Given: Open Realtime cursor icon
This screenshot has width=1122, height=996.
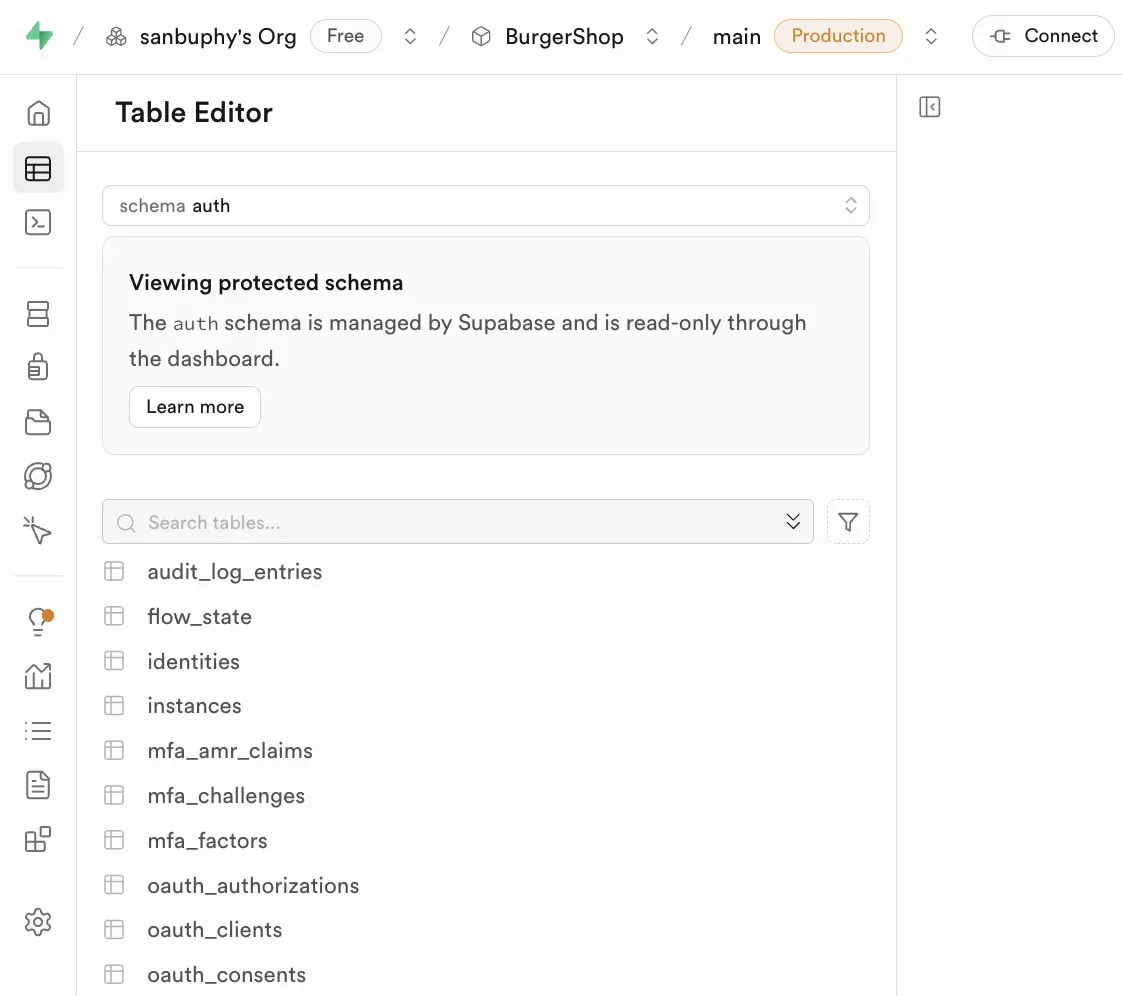Looking at the screenshot, I should point(38,530).
